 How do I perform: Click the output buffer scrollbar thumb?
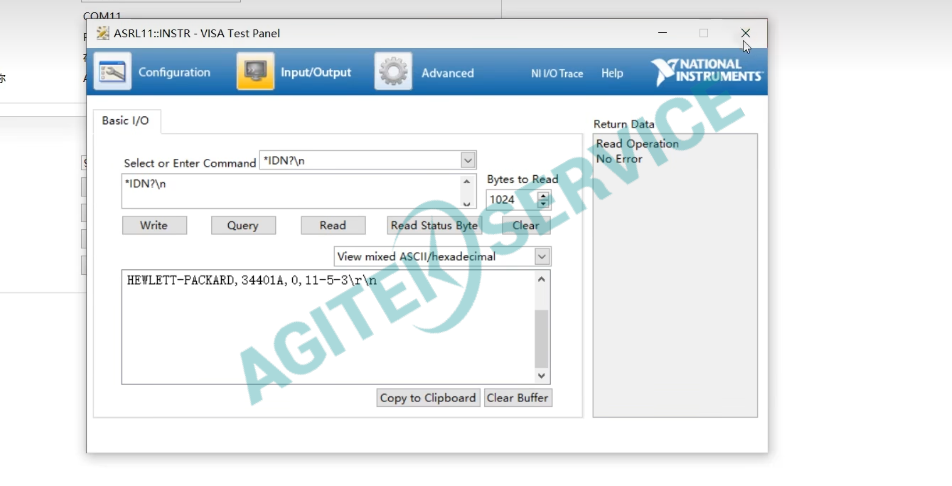[x=542, y=338]
